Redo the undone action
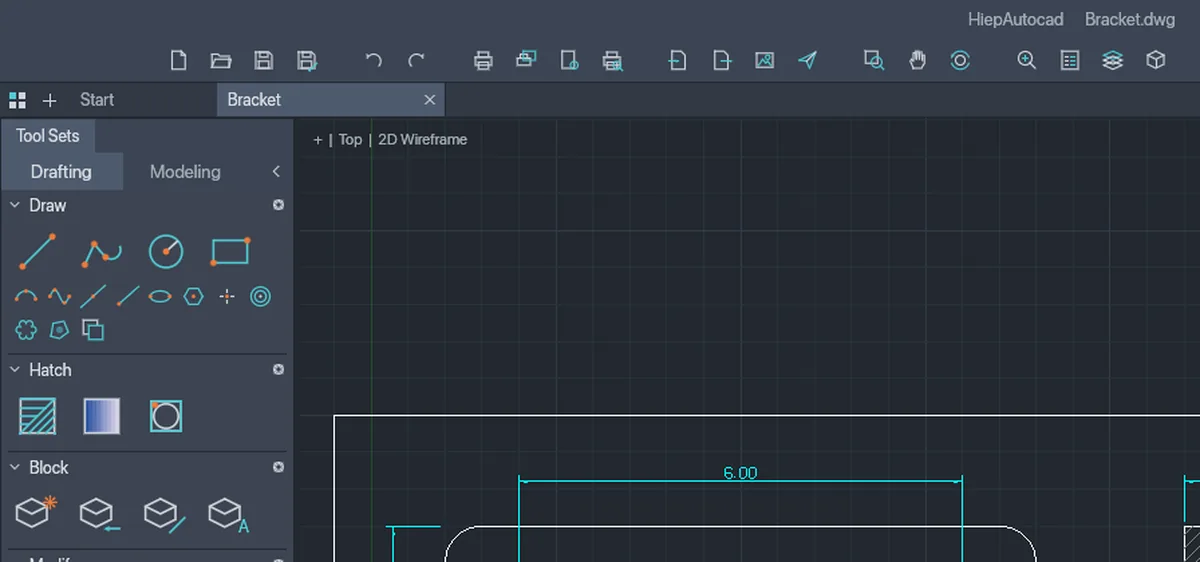 pyautogui.click(x=417, y=60)
